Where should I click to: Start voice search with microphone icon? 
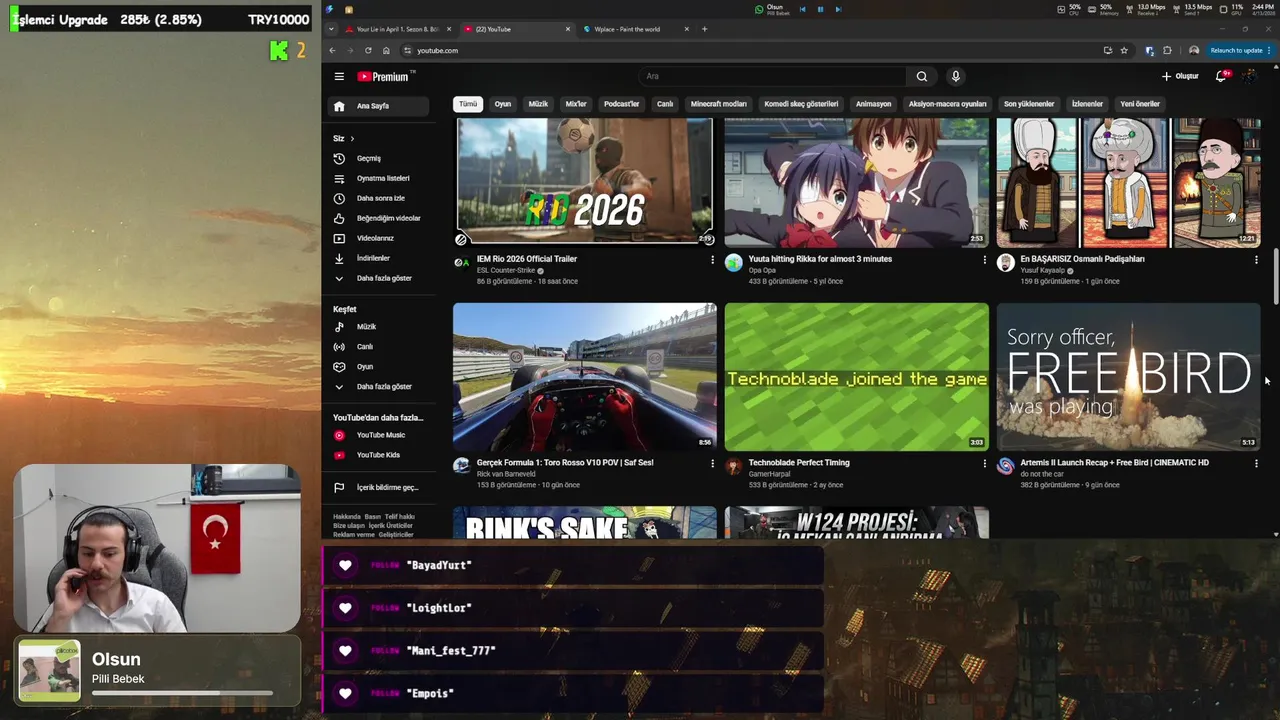tap(955, 76)
